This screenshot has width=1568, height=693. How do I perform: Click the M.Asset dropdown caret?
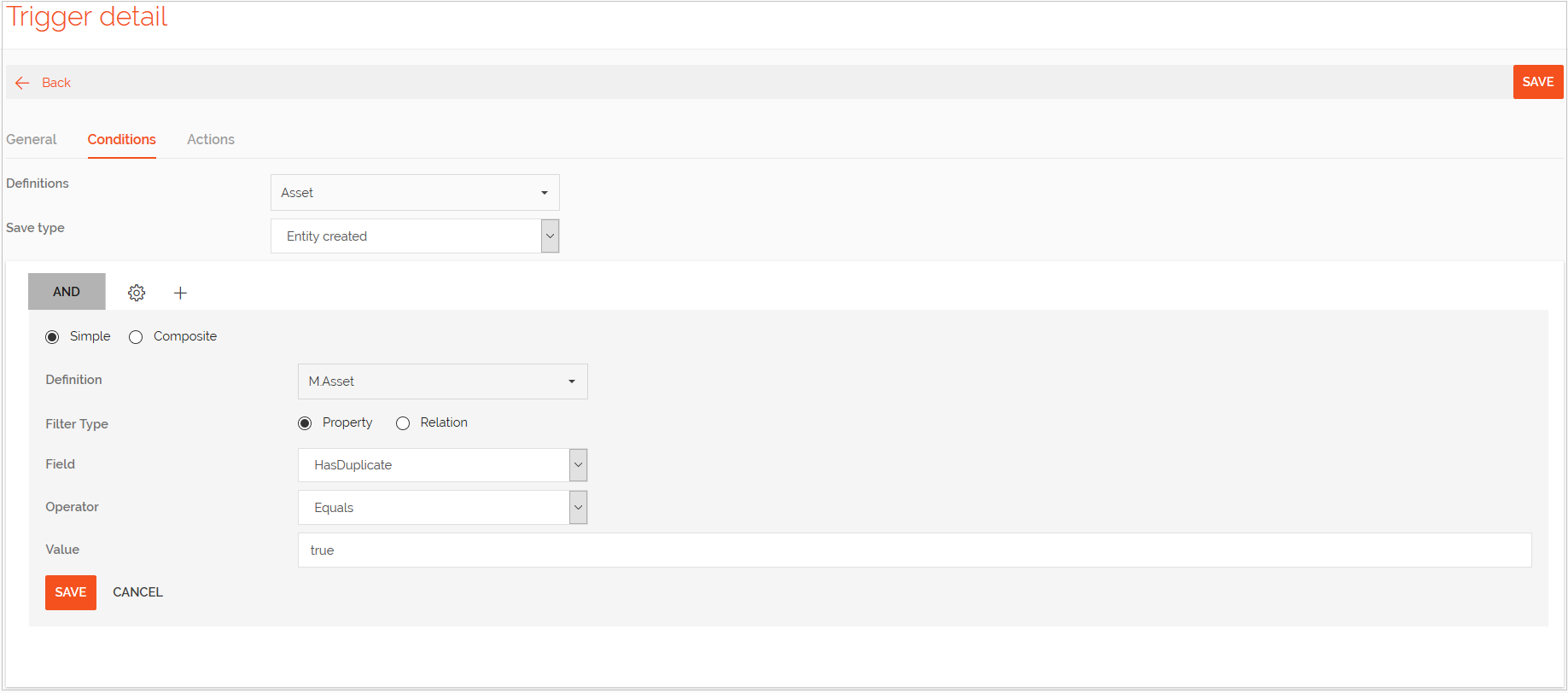pos(571,381)
